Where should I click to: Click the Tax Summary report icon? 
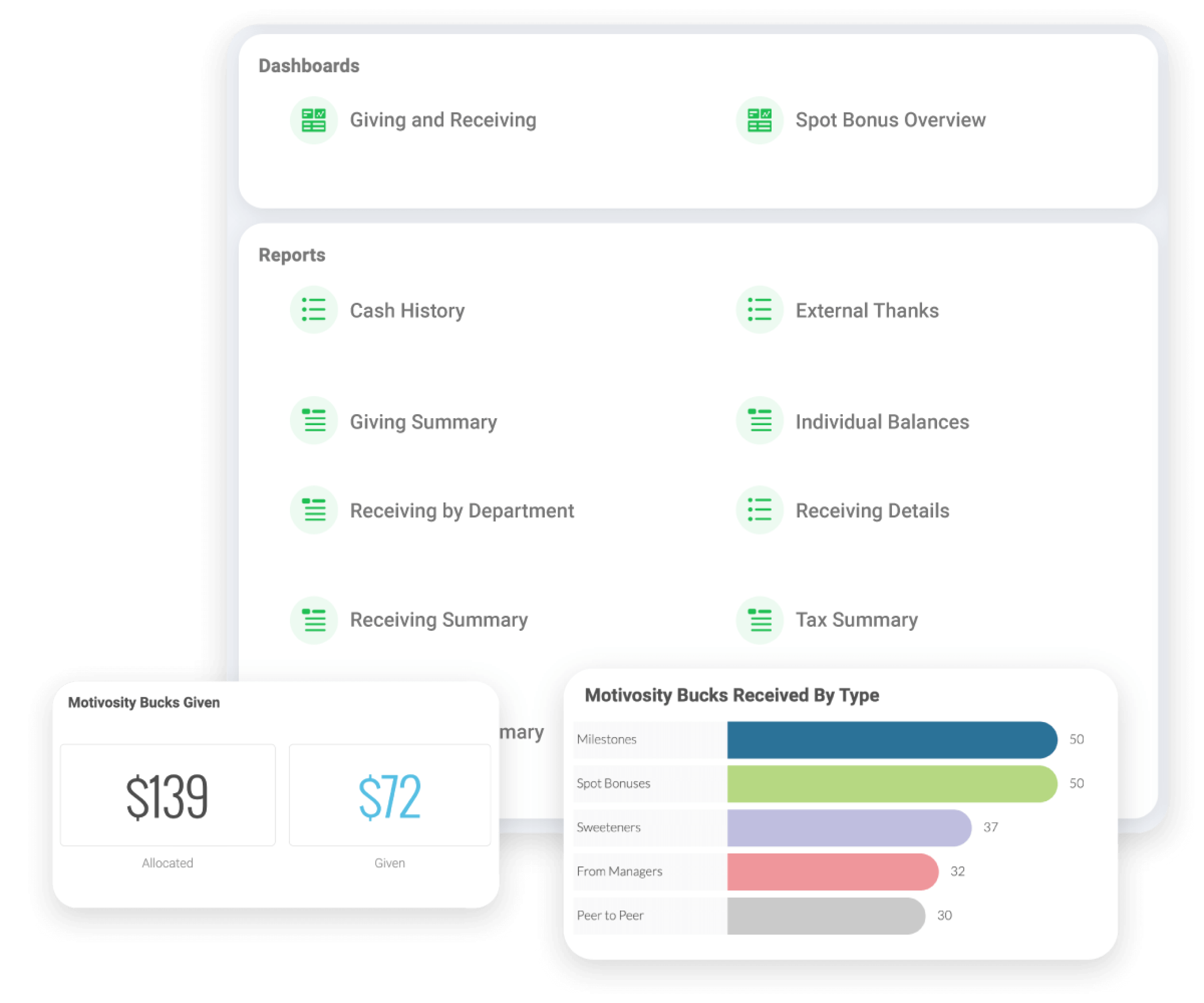760,621
